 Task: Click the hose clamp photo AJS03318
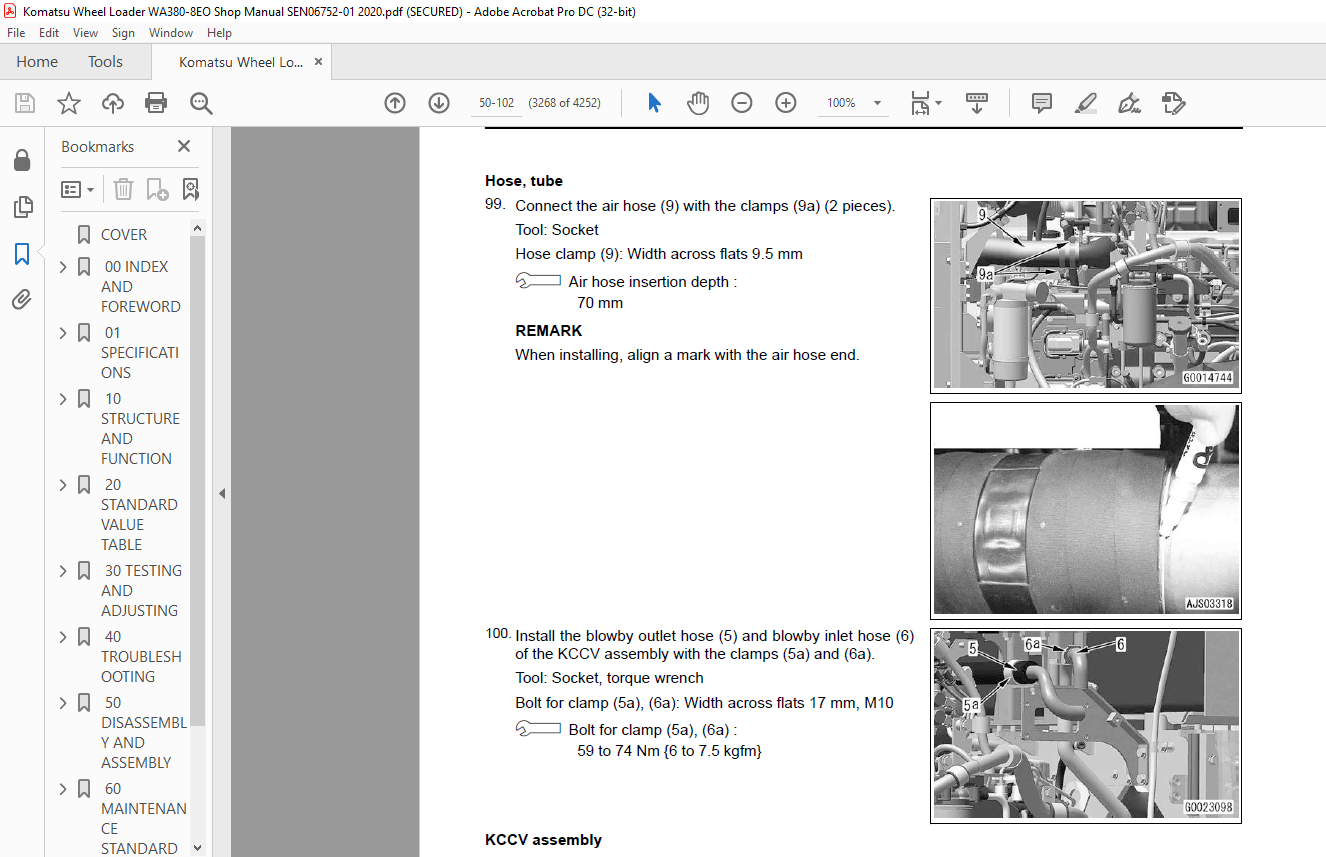click(1086, 509)
